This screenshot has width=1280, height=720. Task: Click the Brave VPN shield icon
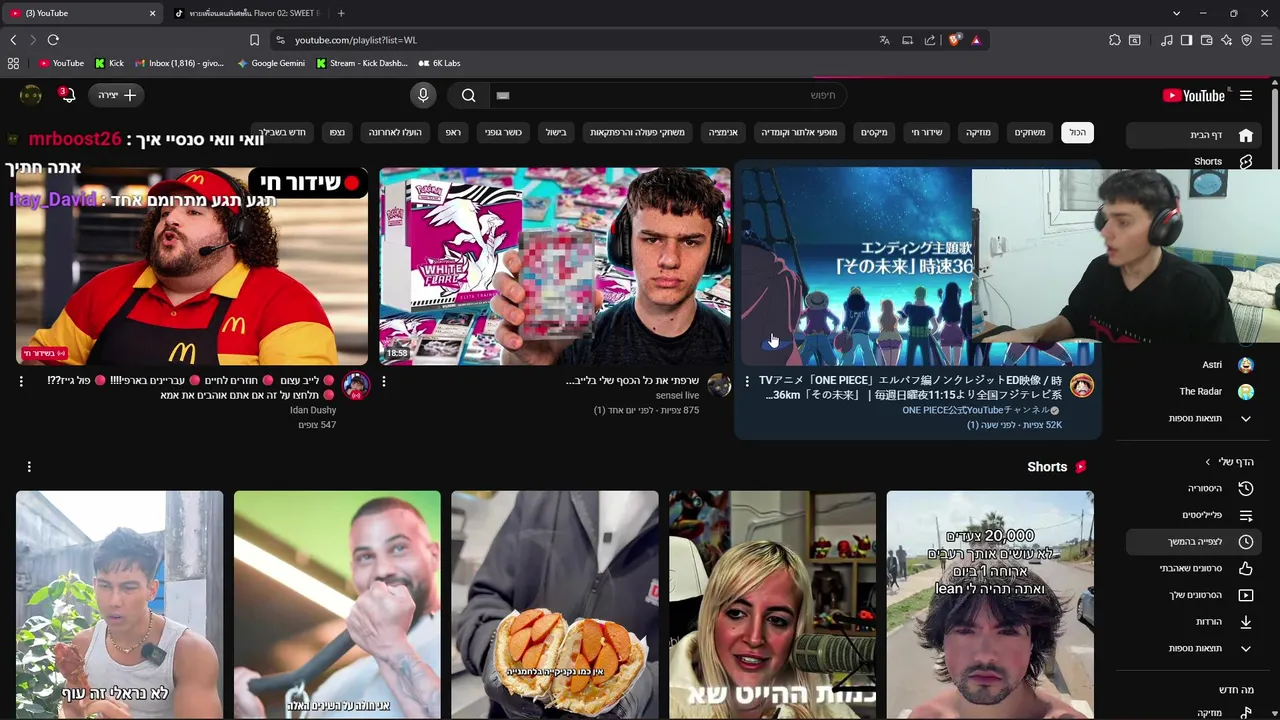pos(1246,40)
